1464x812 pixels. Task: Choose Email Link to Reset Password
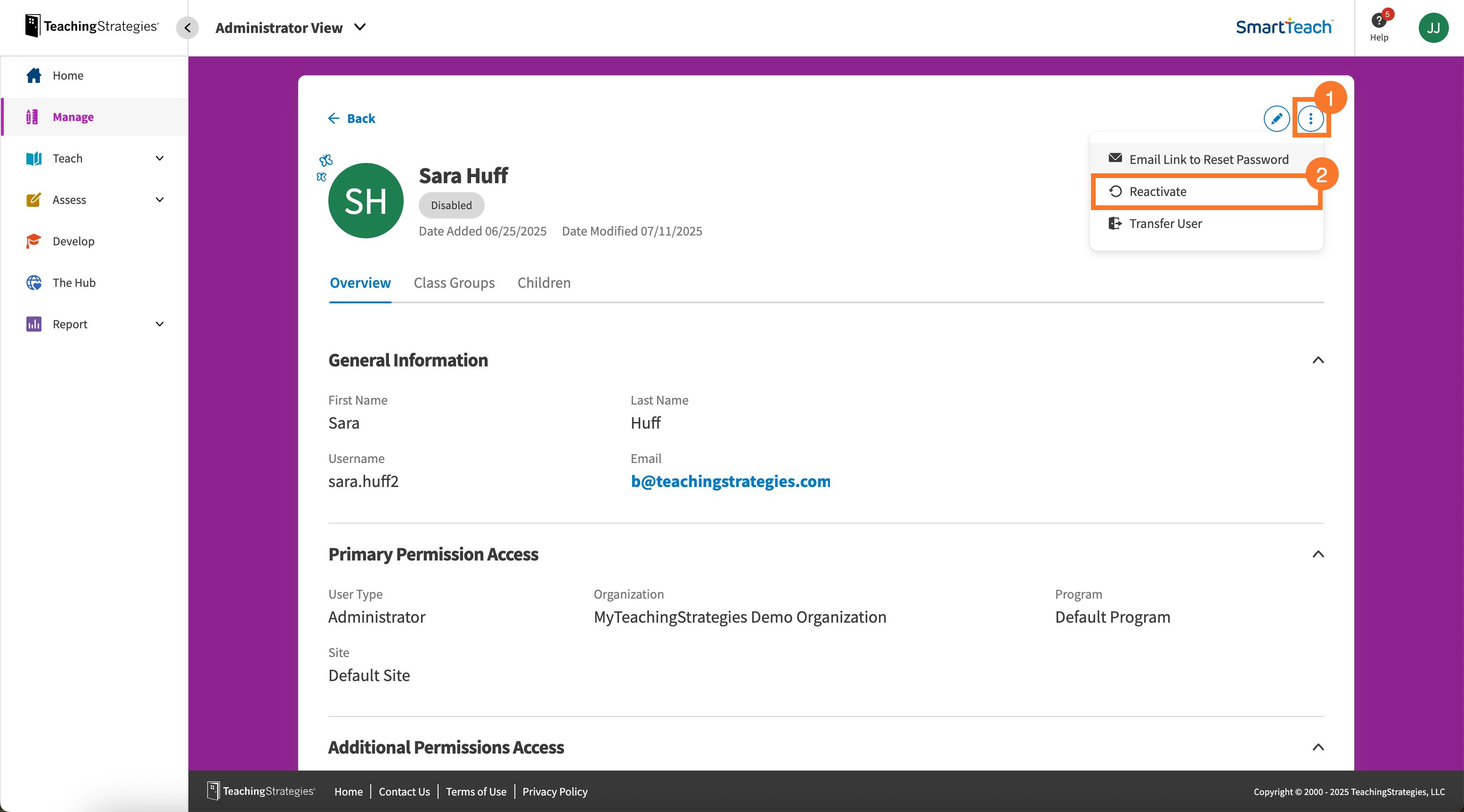[x=1209, y=159]
